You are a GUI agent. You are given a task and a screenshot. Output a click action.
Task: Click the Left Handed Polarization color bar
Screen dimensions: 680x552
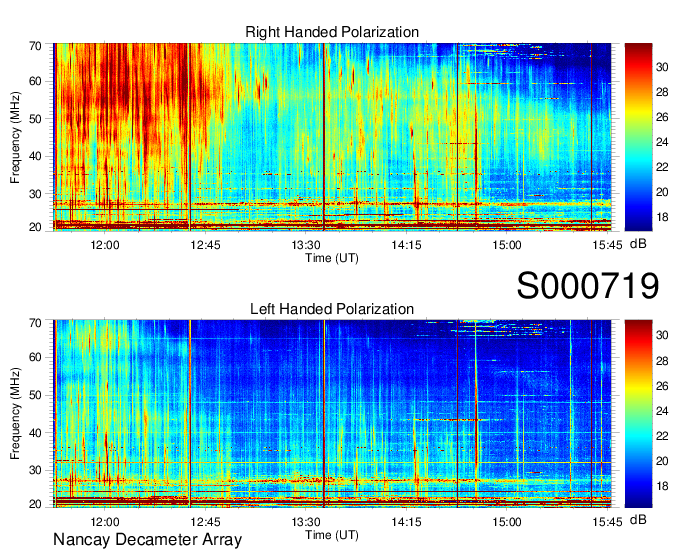coord(638,414)
